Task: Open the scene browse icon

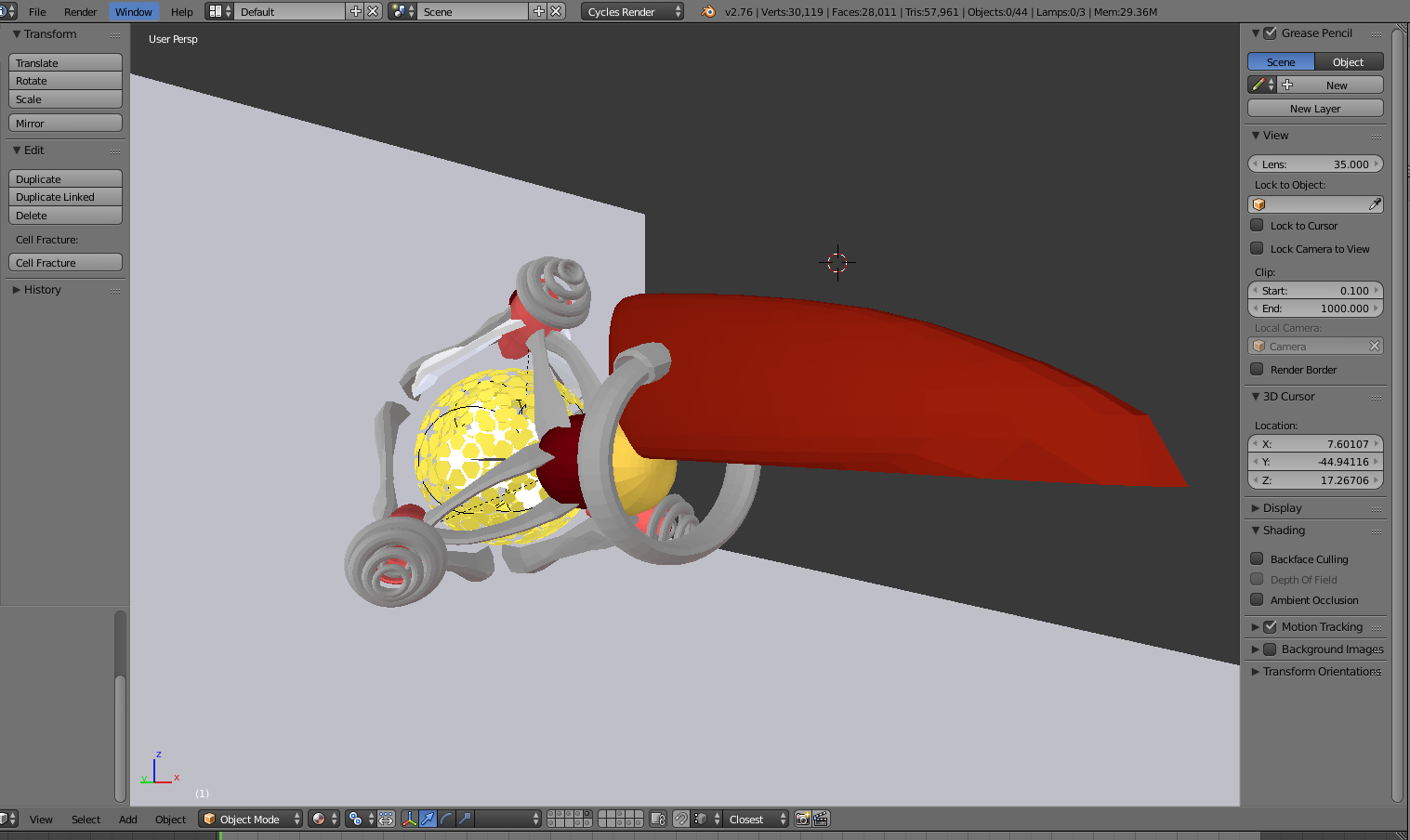Action: click(x=402, y=11)
